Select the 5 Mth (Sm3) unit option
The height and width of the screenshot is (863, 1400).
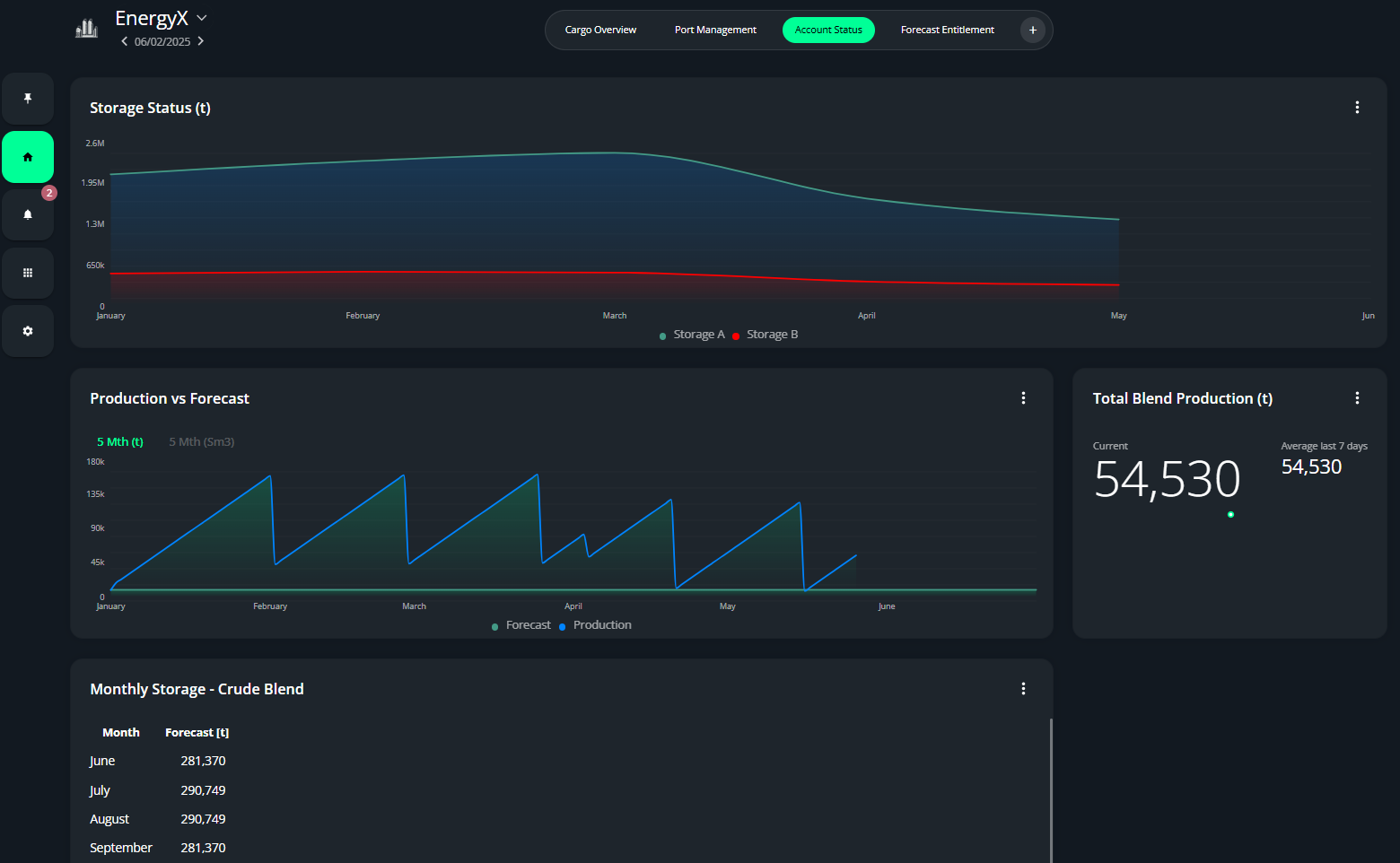click(x=202, y=442)
